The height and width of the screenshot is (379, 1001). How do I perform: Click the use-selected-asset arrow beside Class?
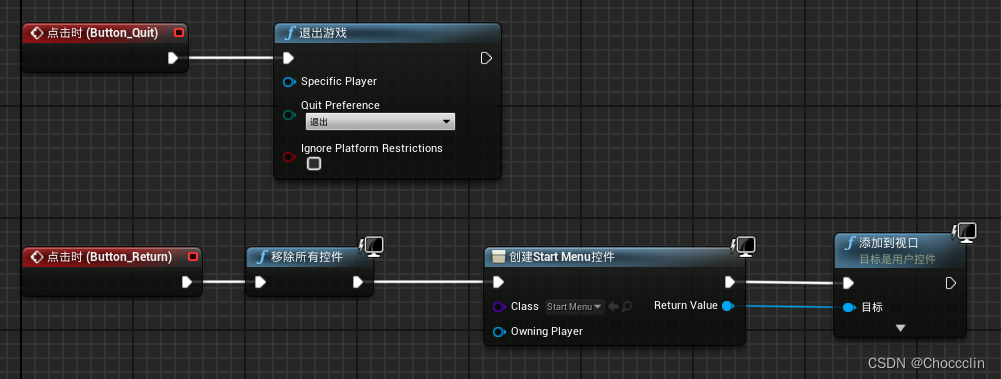613,307
